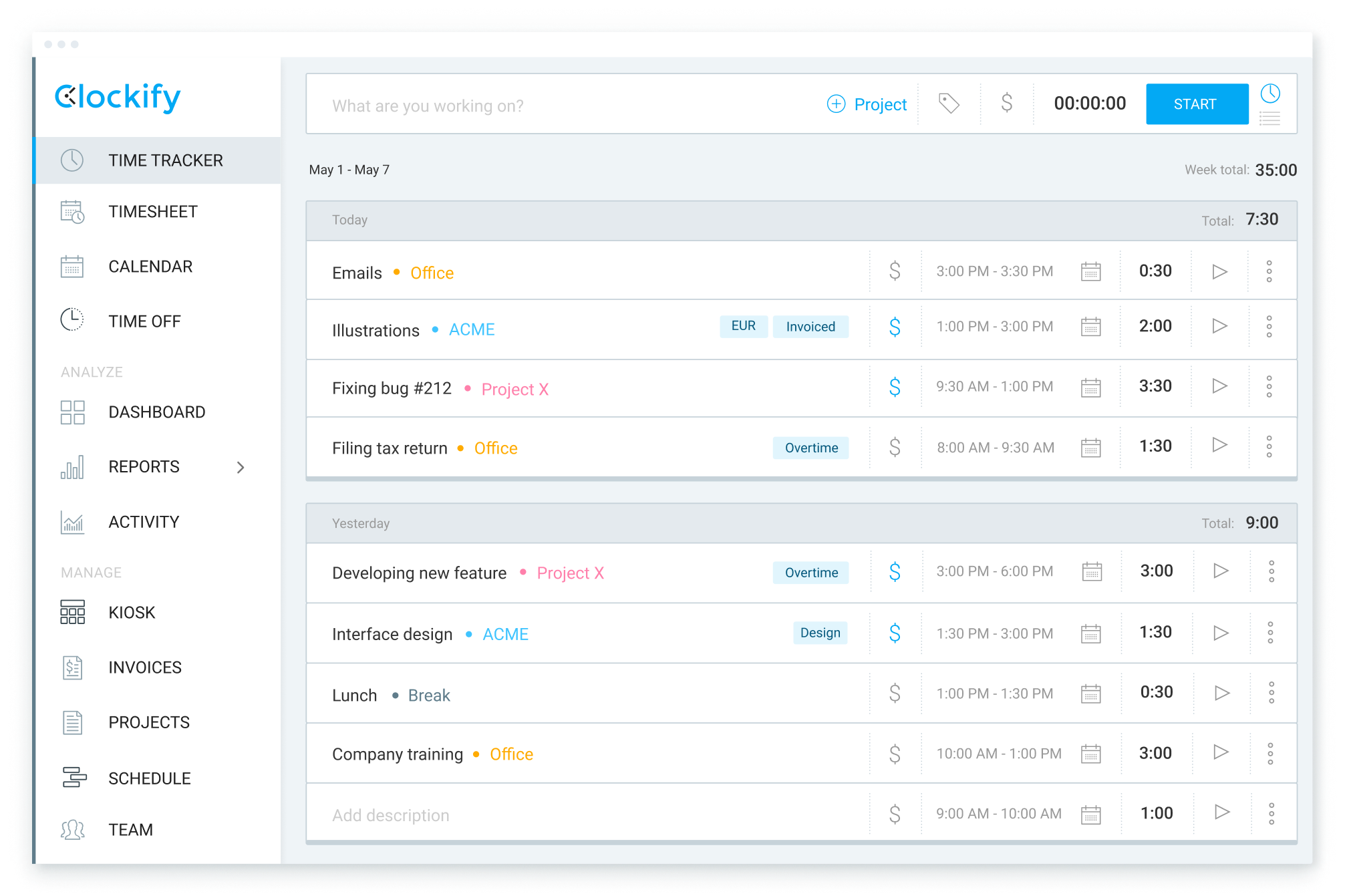Click the Clockify logo
This screenshot has height=896, width=1345.
click(118, 98)
